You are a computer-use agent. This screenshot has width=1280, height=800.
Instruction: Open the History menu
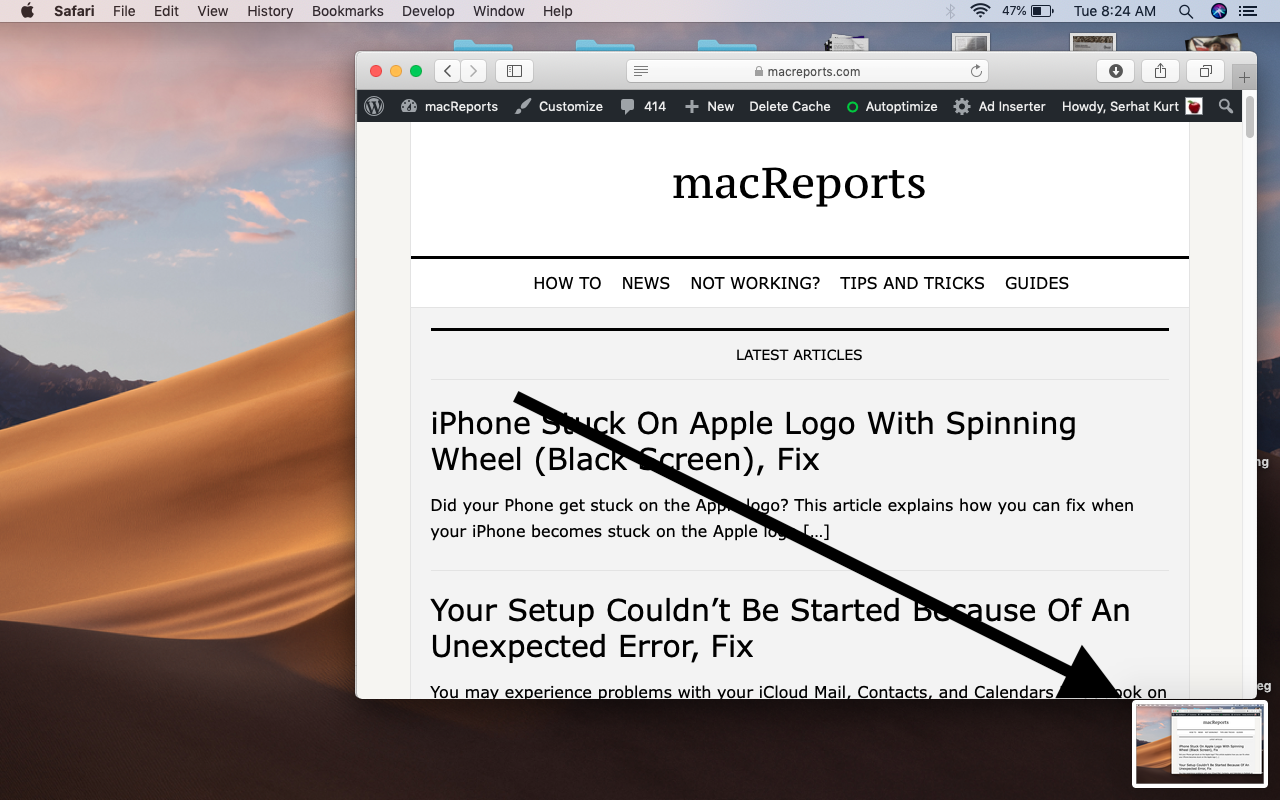coord(270,11)
